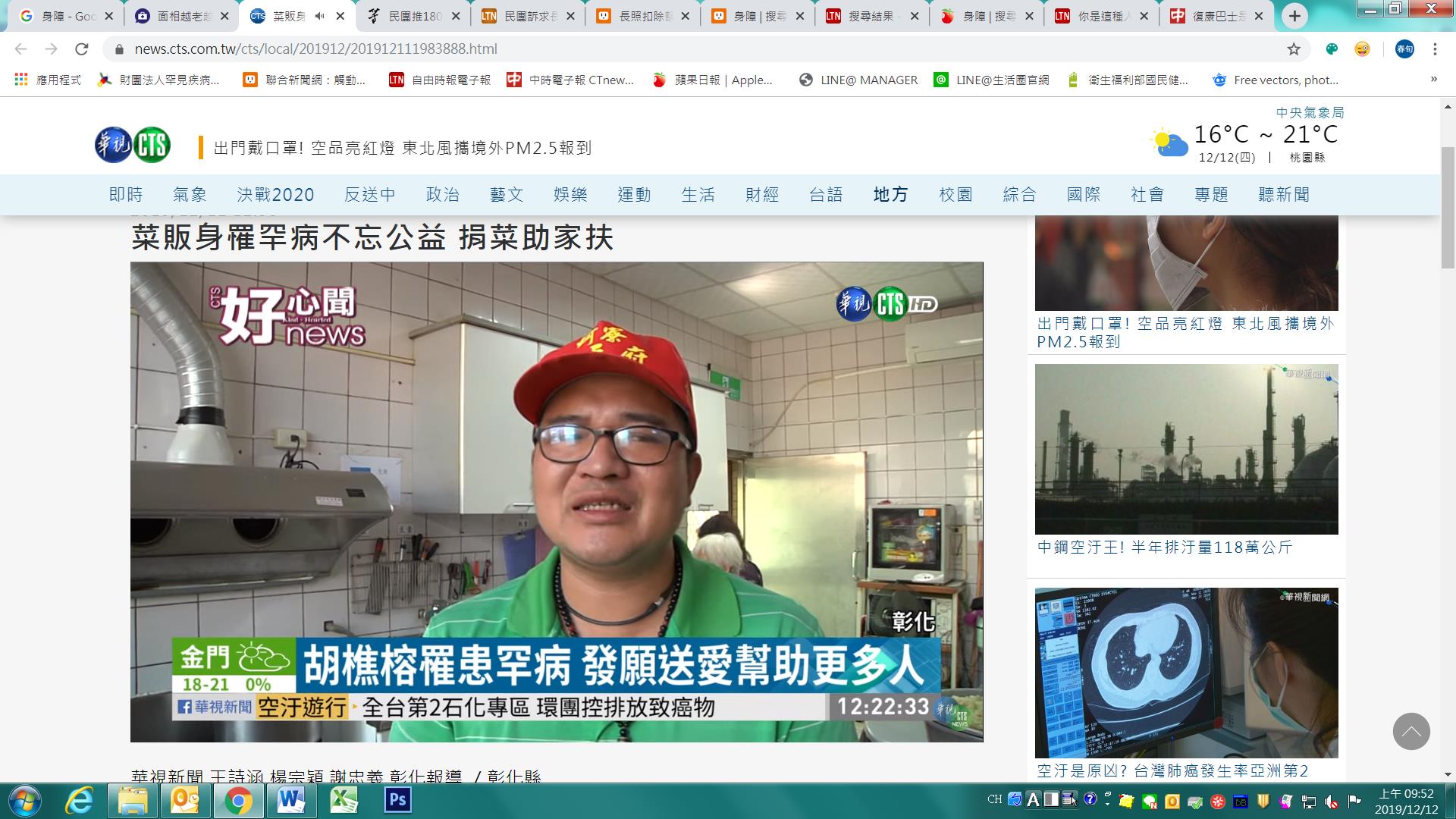The height and width of the screenshot is (819, 1456).
Task: Reload the page with the refresh icon
Action: [81, 49]
